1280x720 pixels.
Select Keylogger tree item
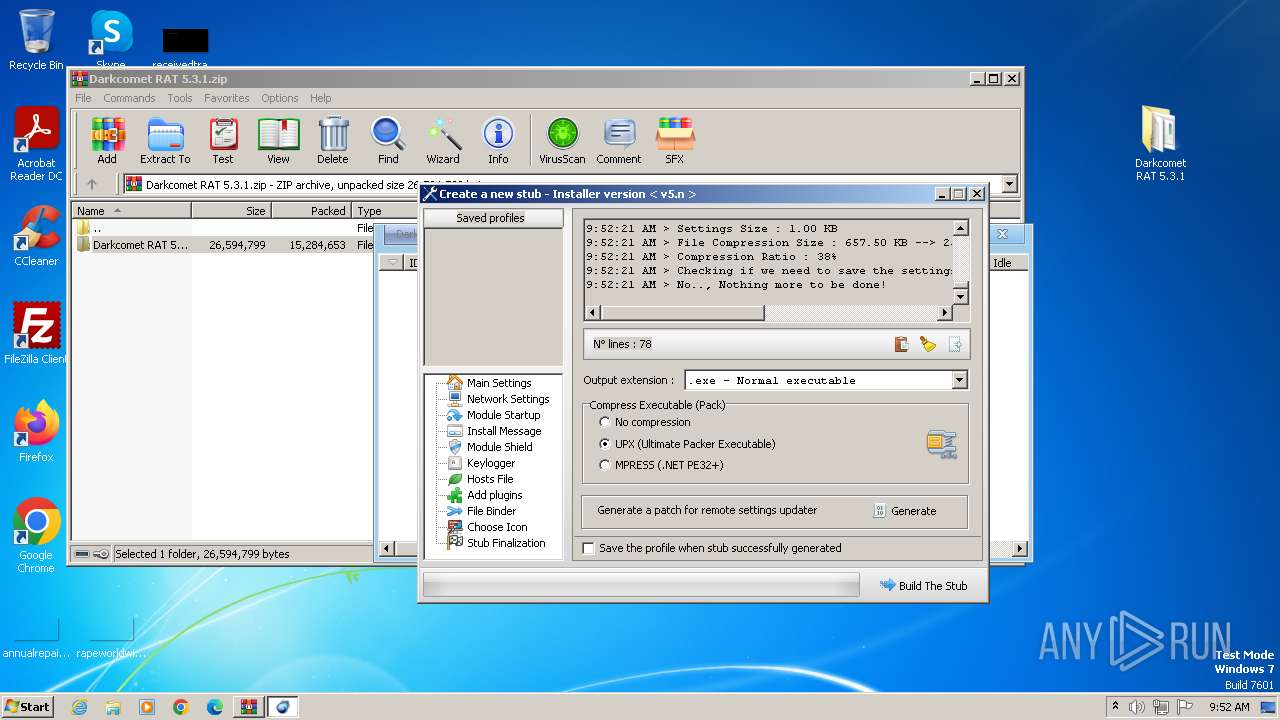coord(491,463)
